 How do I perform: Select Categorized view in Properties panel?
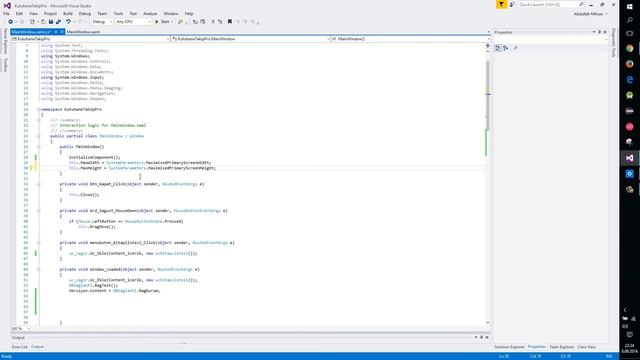point(498,48)
